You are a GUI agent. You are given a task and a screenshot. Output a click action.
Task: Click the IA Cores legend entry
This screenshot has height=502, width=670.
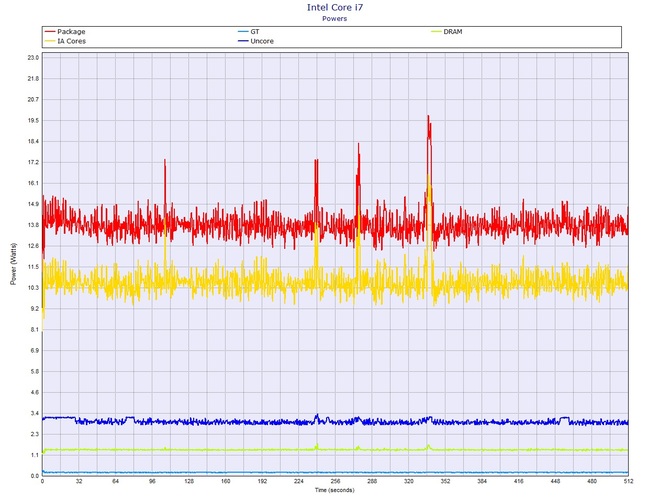[65, 41]
